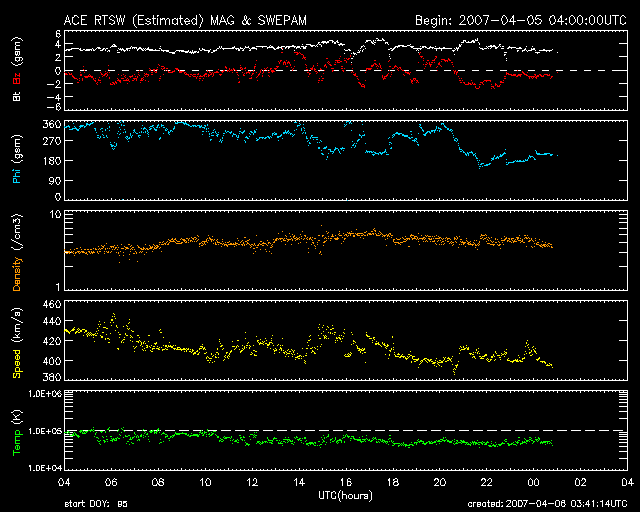640x512 pixels.
Task: Click the "18" hour tick label
Action: click(x=393, y=482)
